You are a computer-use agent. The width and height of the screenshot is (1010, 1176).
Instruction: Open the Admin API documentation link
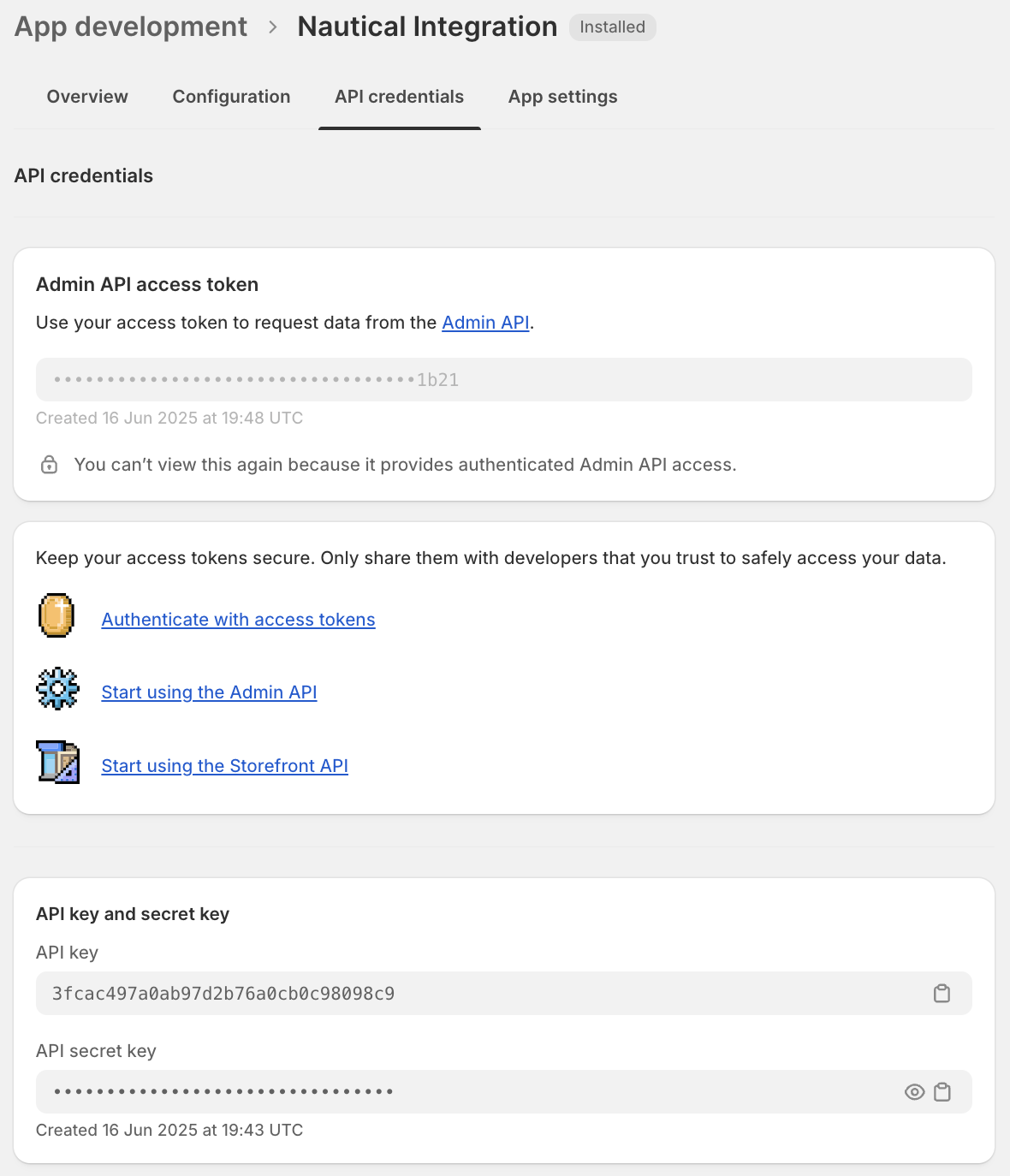(x=485, y=323)
